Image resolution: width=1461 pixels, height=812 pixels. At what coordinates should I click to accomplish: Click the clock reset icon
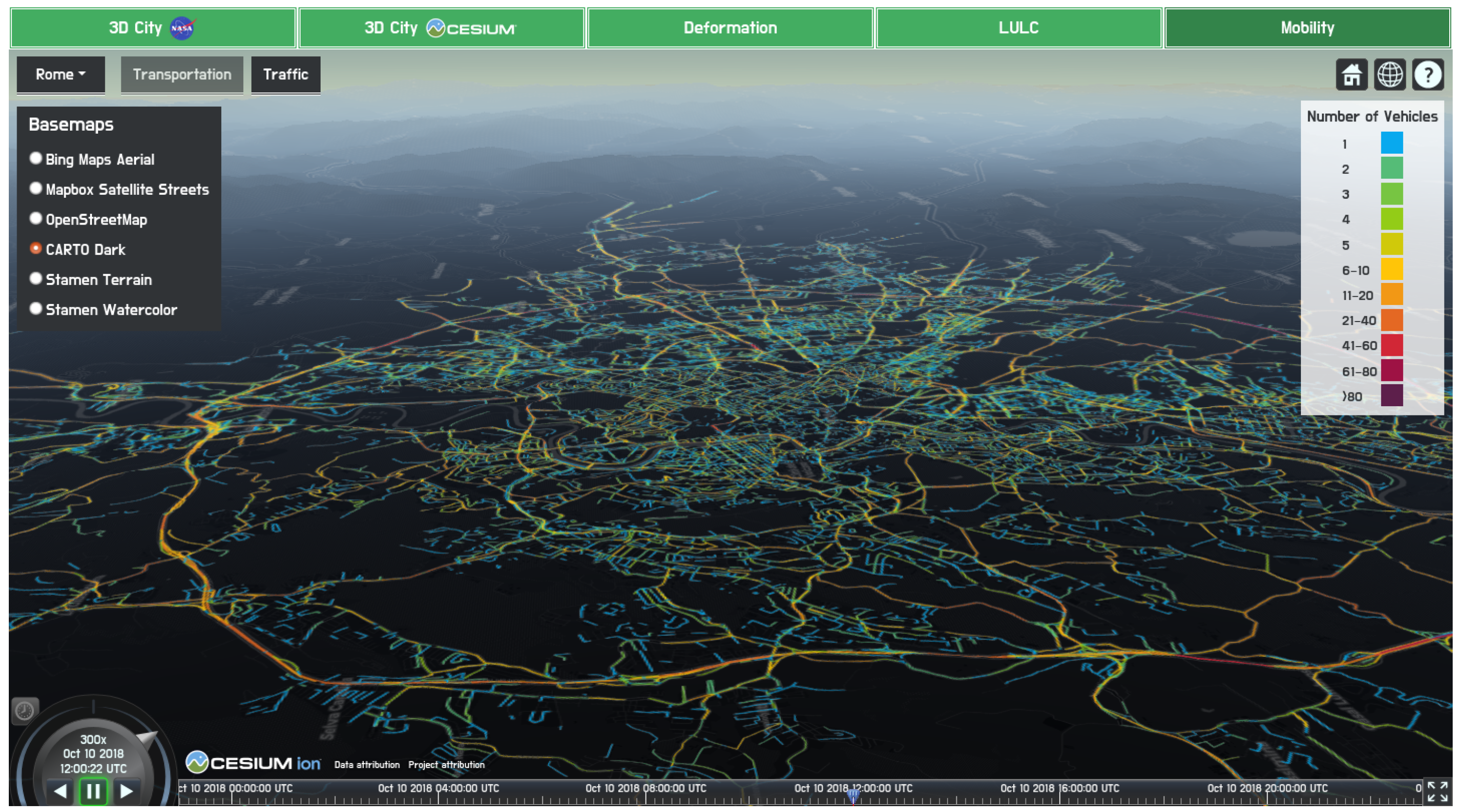pyautogui.click(x=24, y=711)
